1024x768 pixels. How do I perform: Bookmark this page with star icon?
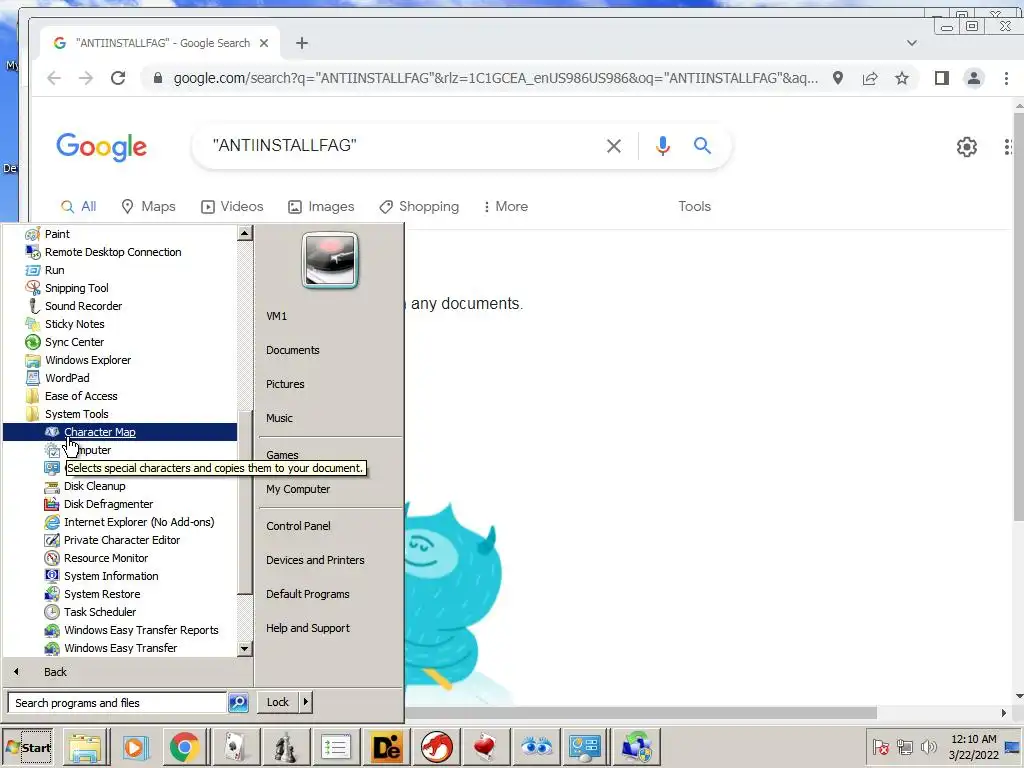click(x=902, y=78)
